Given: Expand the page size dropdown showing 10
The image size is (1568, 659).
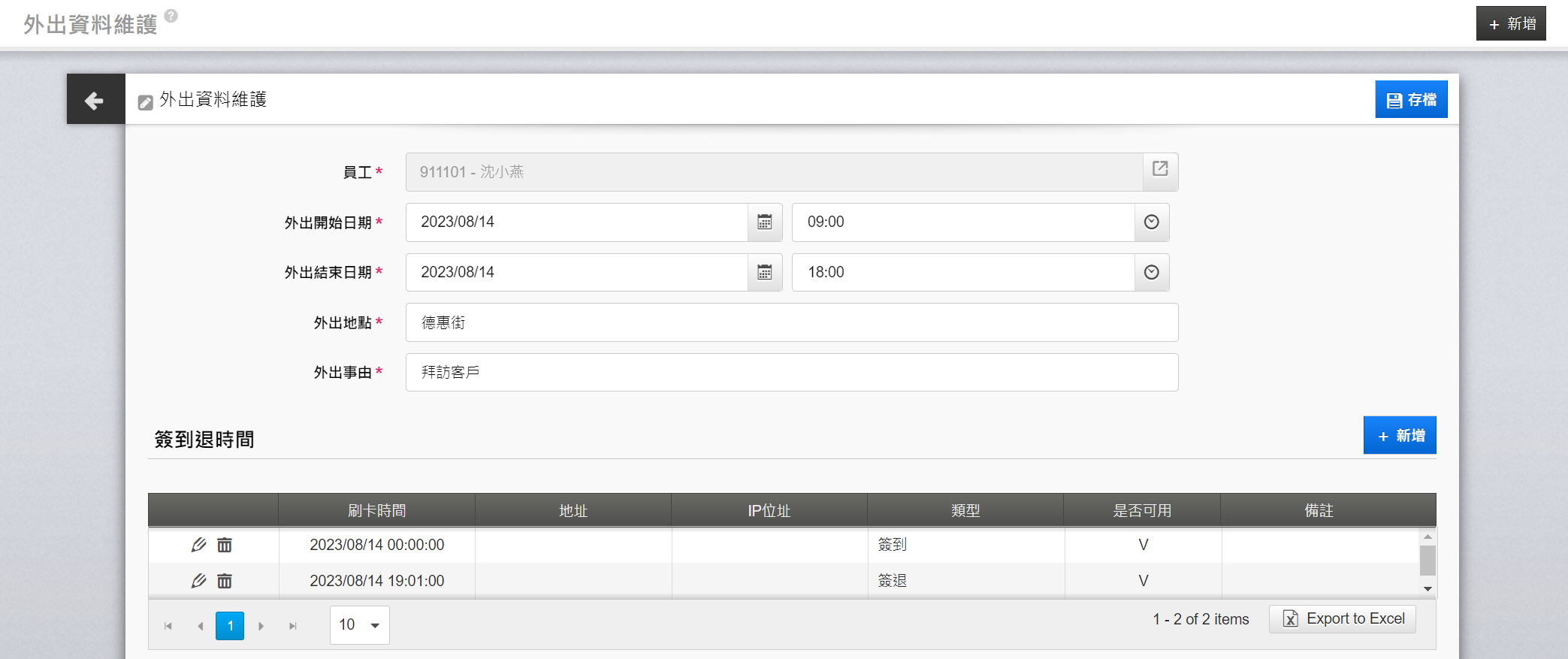Looking at the screenshot, I should [374, 625].
